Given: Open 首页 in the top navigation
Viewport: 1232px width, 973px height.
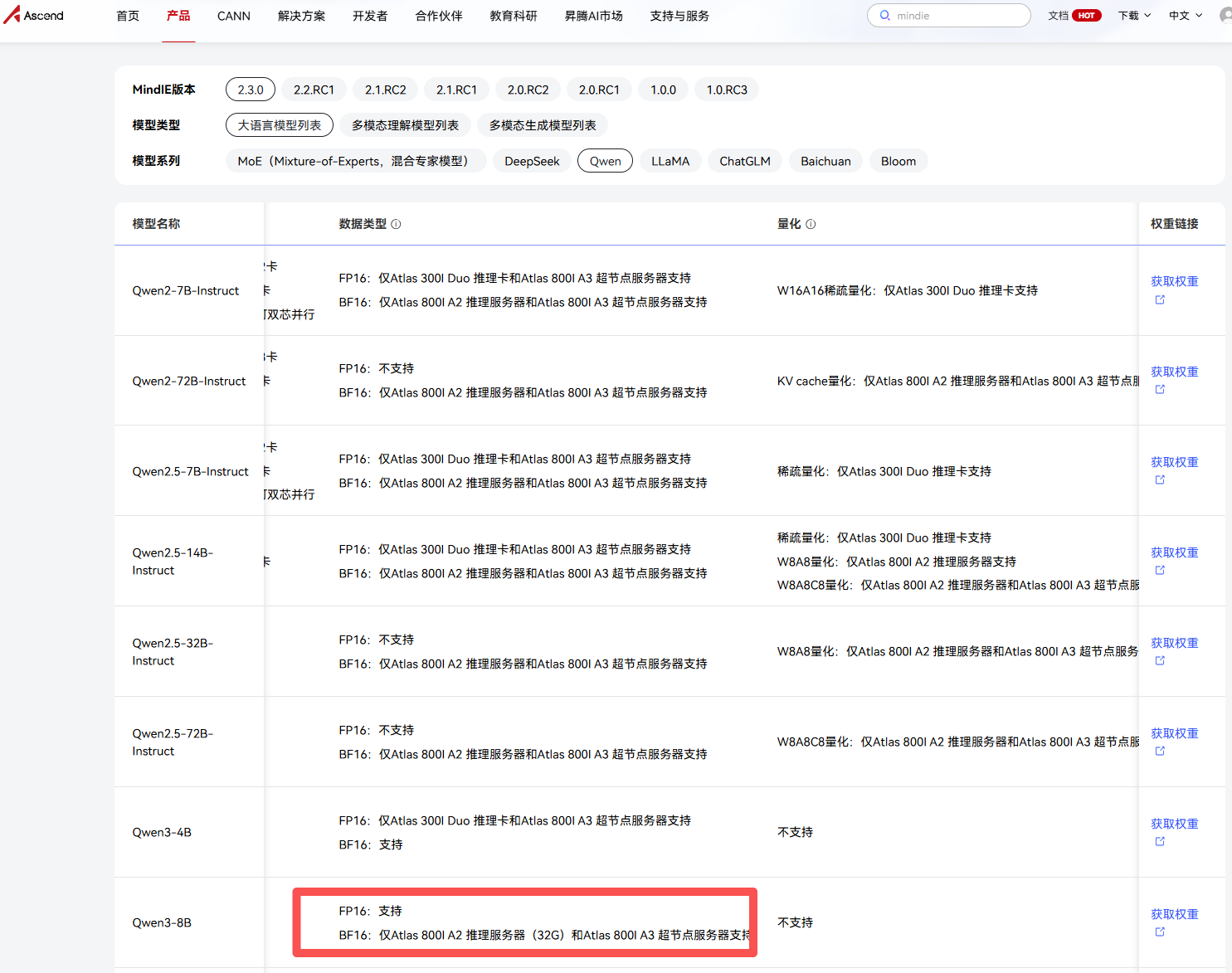Looking at the screenshot, I should 128,16.
